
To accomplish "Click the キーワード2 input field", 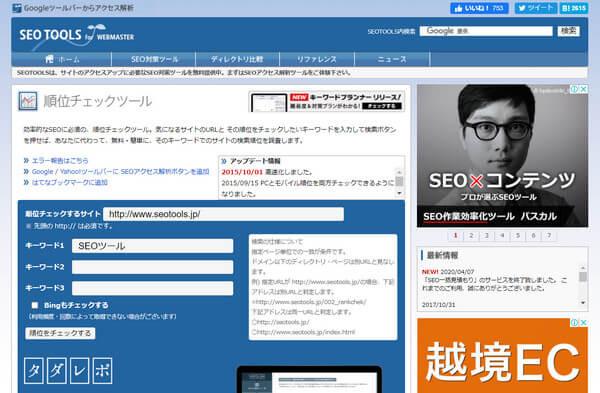I will click(x=152, y=267).
